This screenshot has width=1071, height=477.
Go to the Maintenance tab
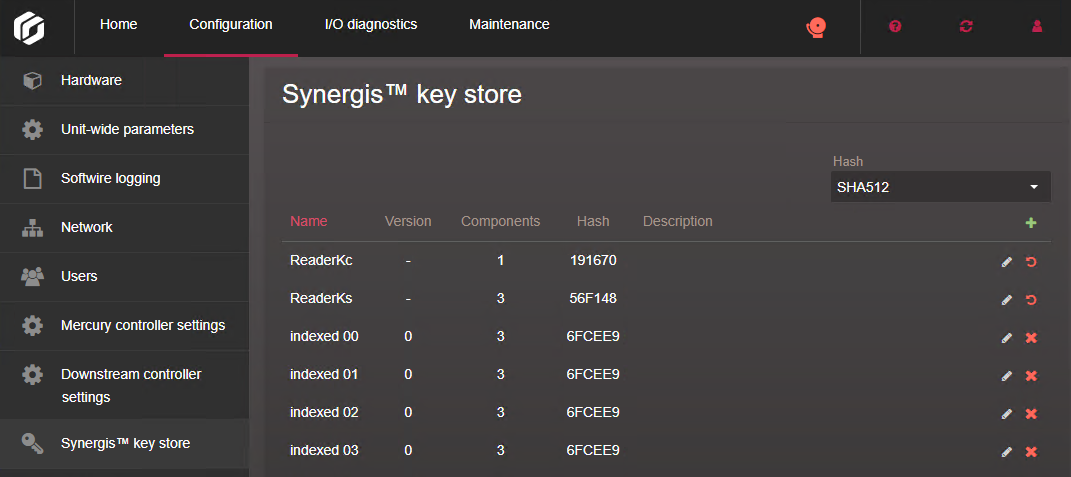pos(509,25)
